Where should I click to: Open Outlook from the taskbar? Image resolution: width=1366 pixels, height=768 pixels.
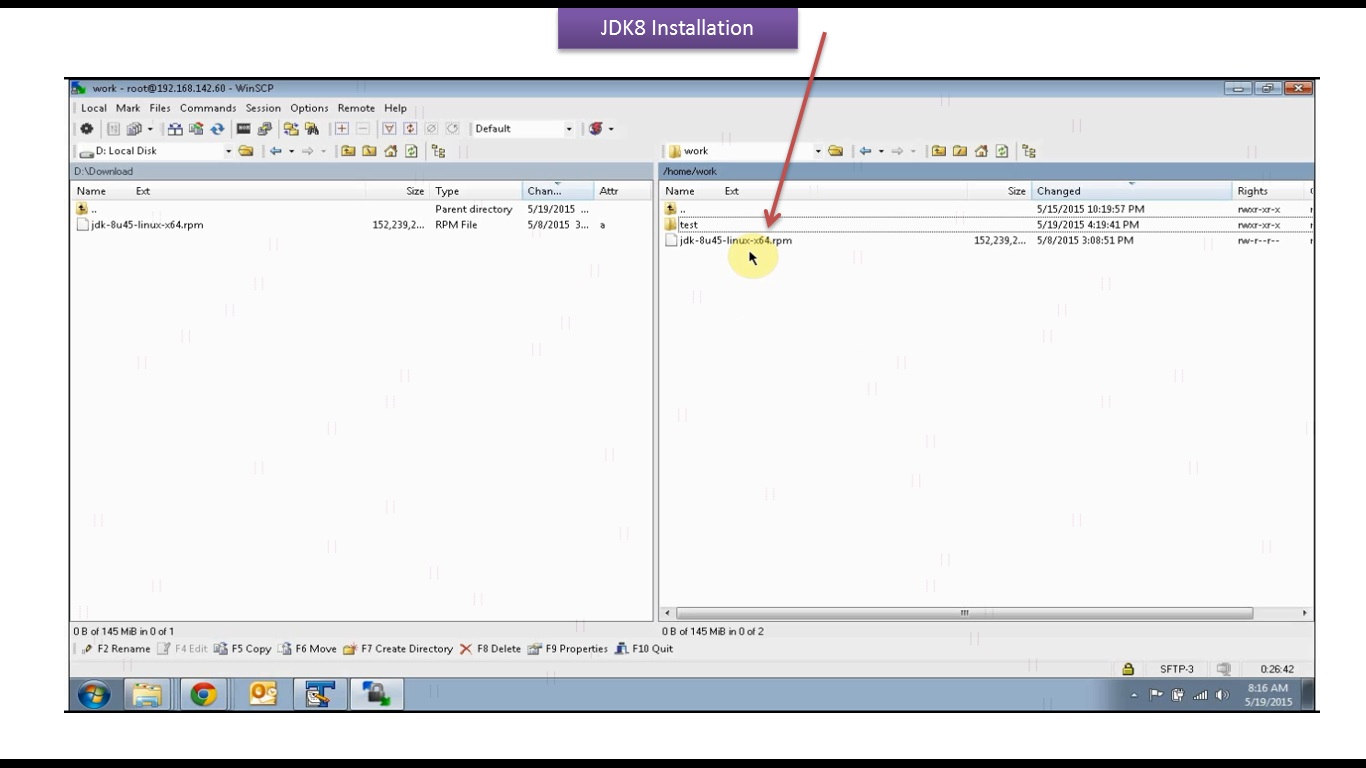263,694
